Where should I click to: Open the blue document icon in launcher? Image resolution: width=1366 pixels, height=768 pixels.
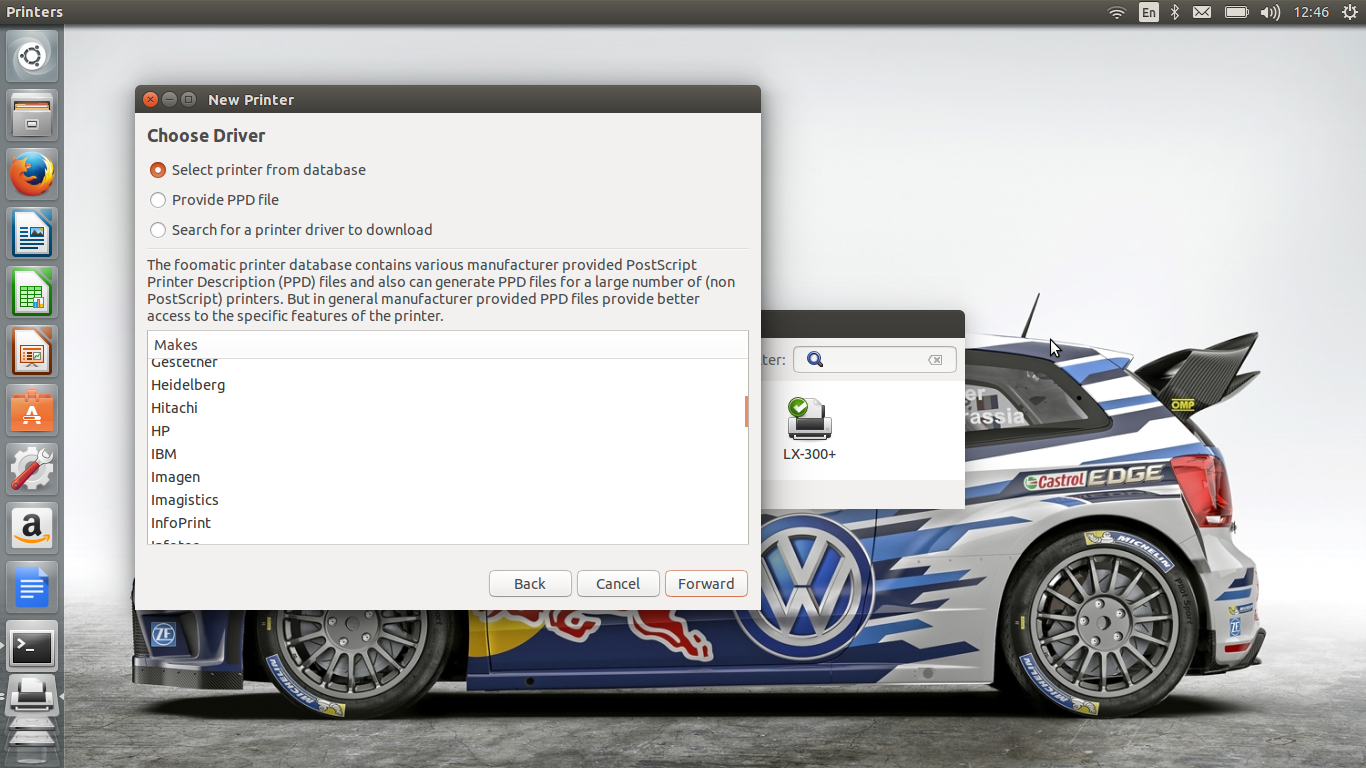click(x=32, y=587)
